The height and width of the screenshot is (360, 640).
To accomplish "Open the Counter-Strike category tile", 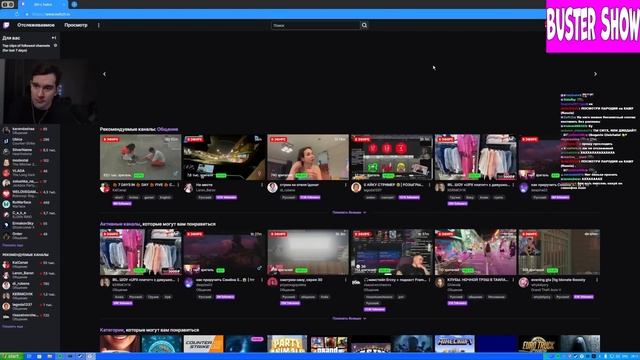I will (x=203, y=344).
